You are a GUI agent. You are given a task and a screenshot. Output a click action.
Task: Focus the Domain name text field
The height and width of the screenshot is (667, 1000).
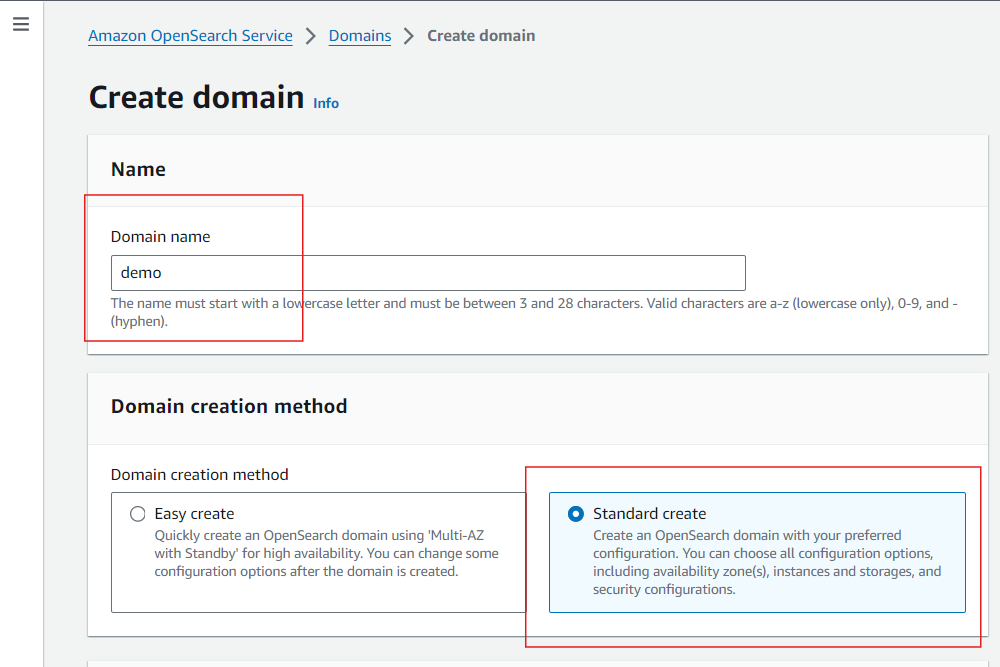pos(428,273)
